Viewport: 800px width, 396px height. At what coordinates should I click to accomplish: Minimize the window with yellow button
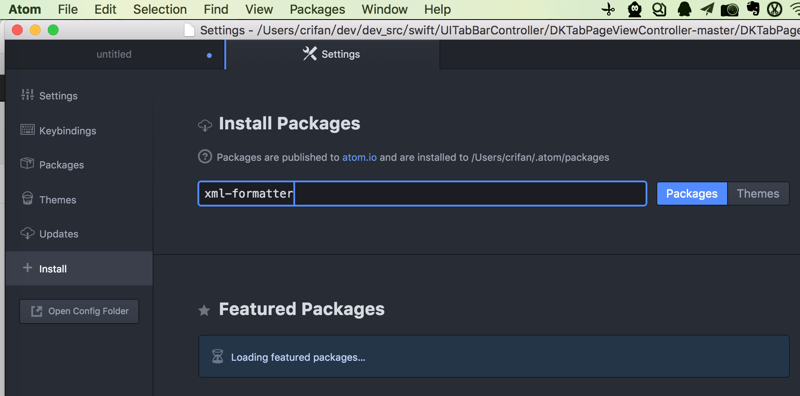point(35,30)
